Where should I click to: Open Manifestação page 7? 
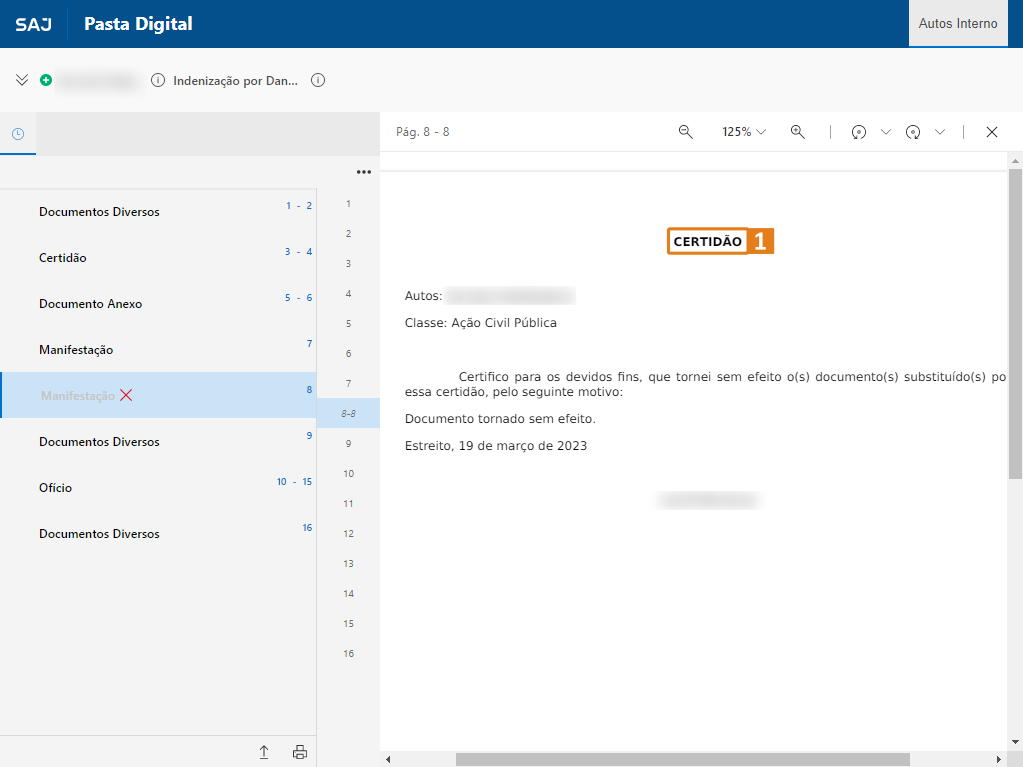[158, 350]
